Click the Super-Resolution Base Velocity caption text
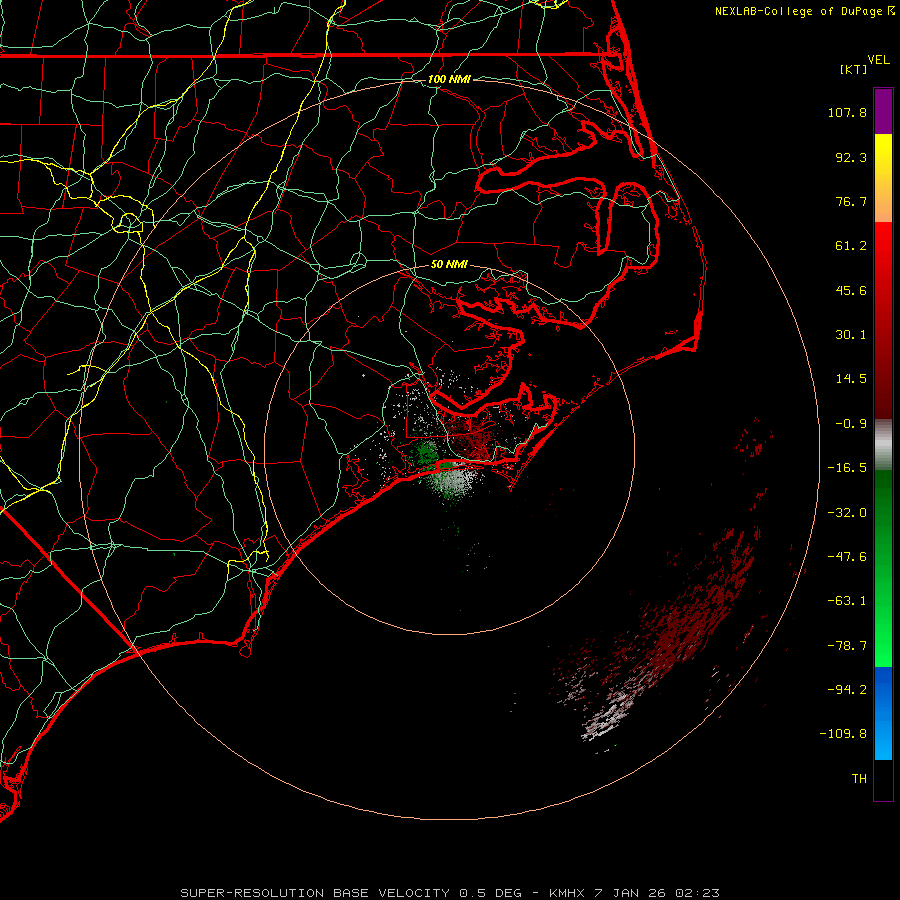Image resolution: width=900 pixels, height=900 pixels. tap(449, 893)
